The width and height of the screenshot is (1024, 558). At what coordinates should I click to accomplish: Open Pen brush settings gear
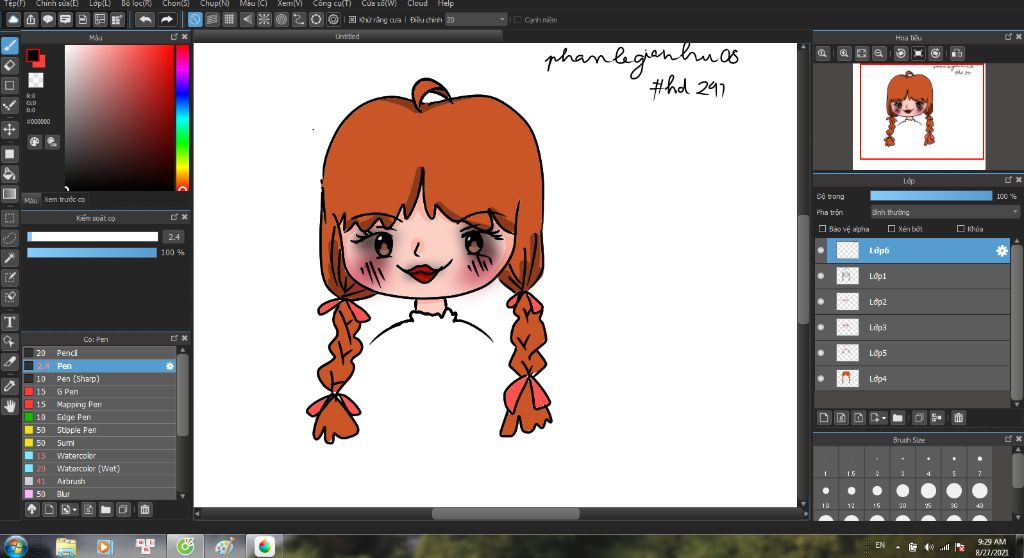170,366
